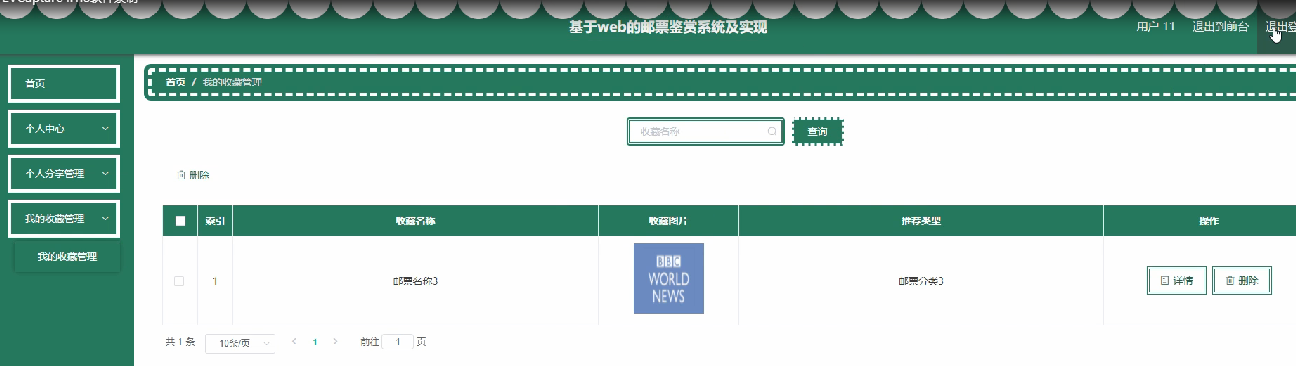Click the 推荐类型 column header

point(921,221)
